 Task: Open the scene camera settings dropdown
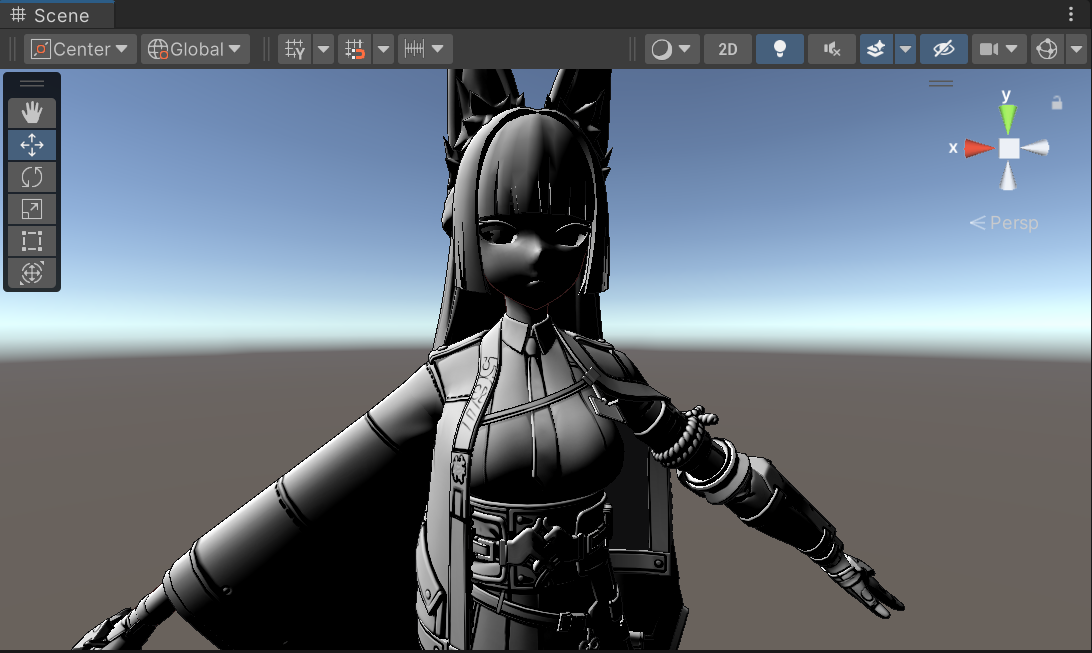point(1000,49)
